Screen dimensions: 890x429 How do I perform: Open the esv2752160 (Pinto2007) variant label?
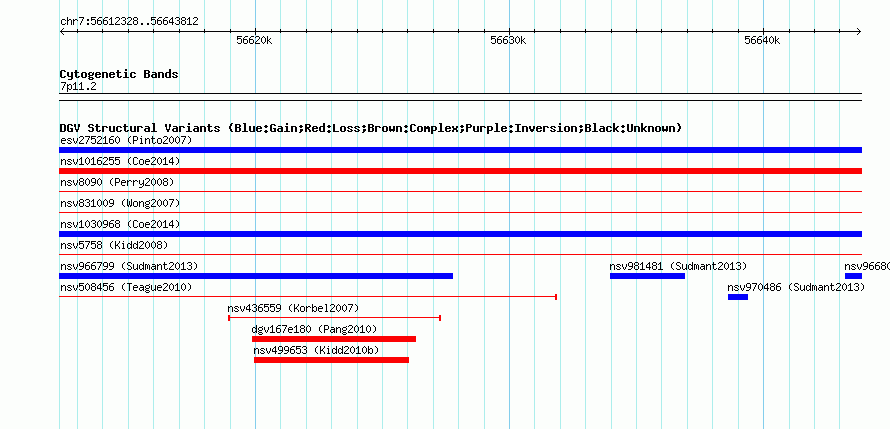click(126, 140)
